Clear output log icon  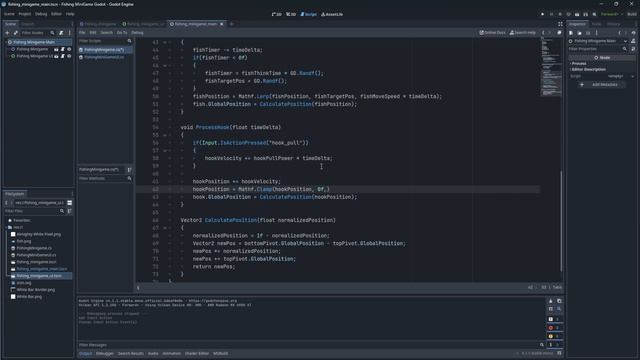[551, 301]
